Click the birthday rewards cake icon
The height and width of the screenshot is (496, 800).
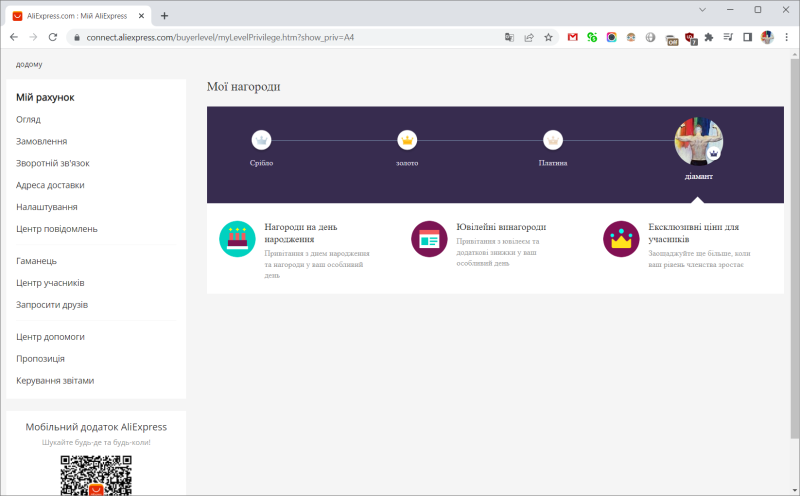pyautogui.click(x=237, y=239)
